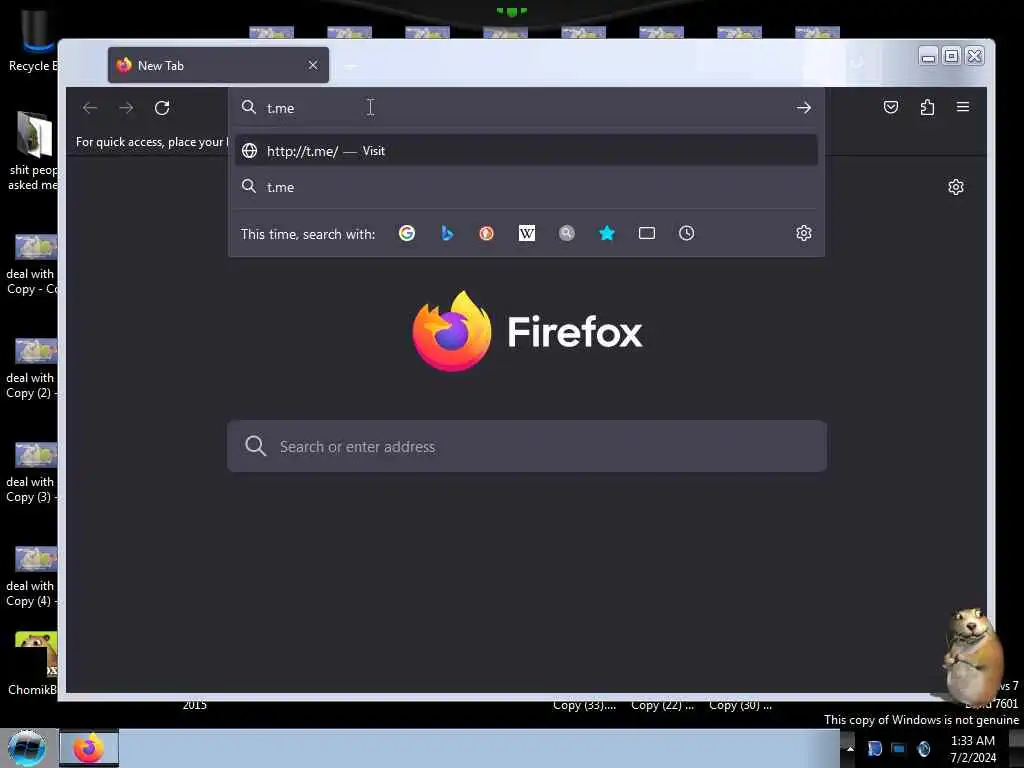This screenshot has height=768, width=1024.
Task: Select the gray magnifier search engine icon
Action: tap(567, 233)
